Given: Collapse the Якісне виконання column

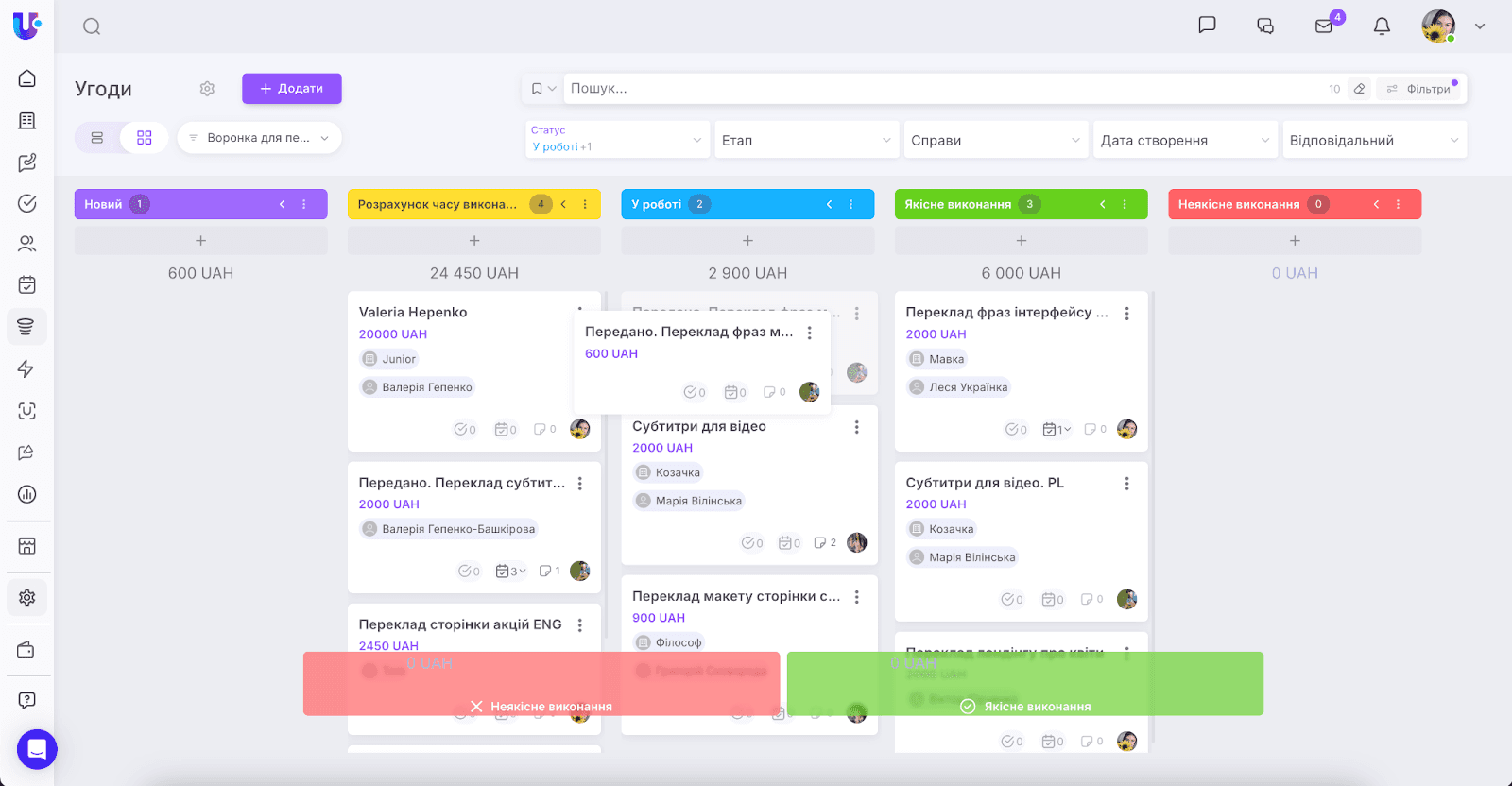Looking at the screenshot, I should tap(1103, 204).
